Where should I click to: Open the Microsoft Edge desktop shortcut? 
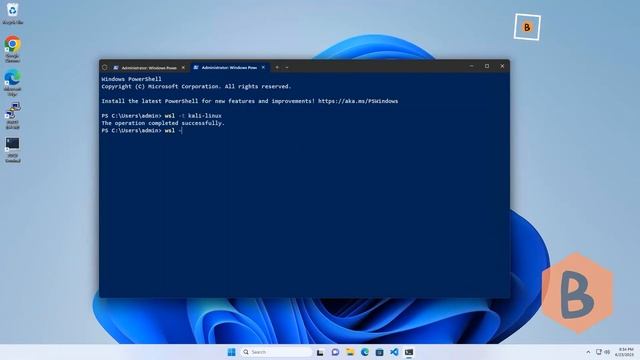12,82
